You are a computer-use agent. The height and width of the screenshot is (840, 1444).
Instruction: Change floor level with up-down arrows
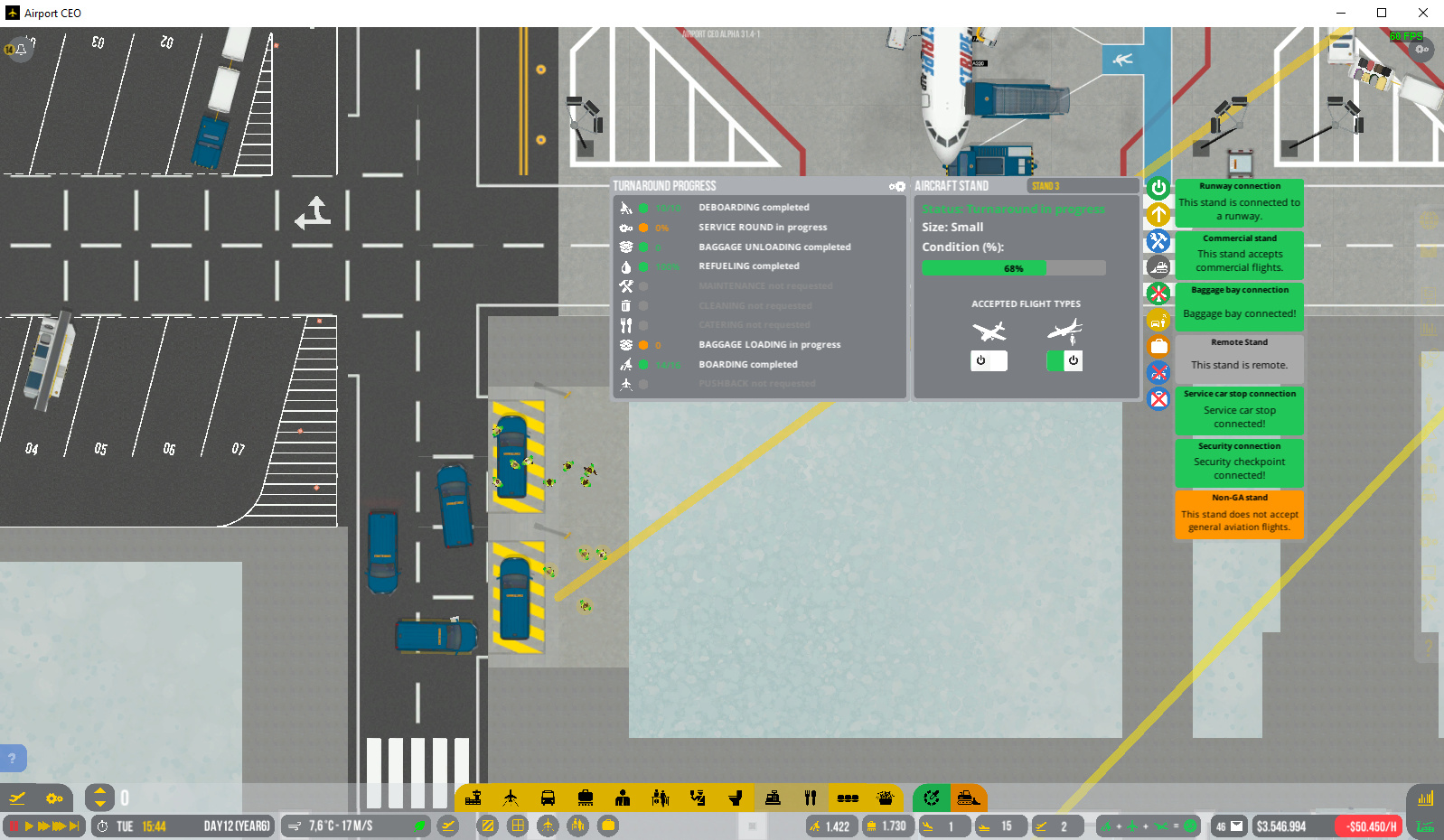point(99,798)
